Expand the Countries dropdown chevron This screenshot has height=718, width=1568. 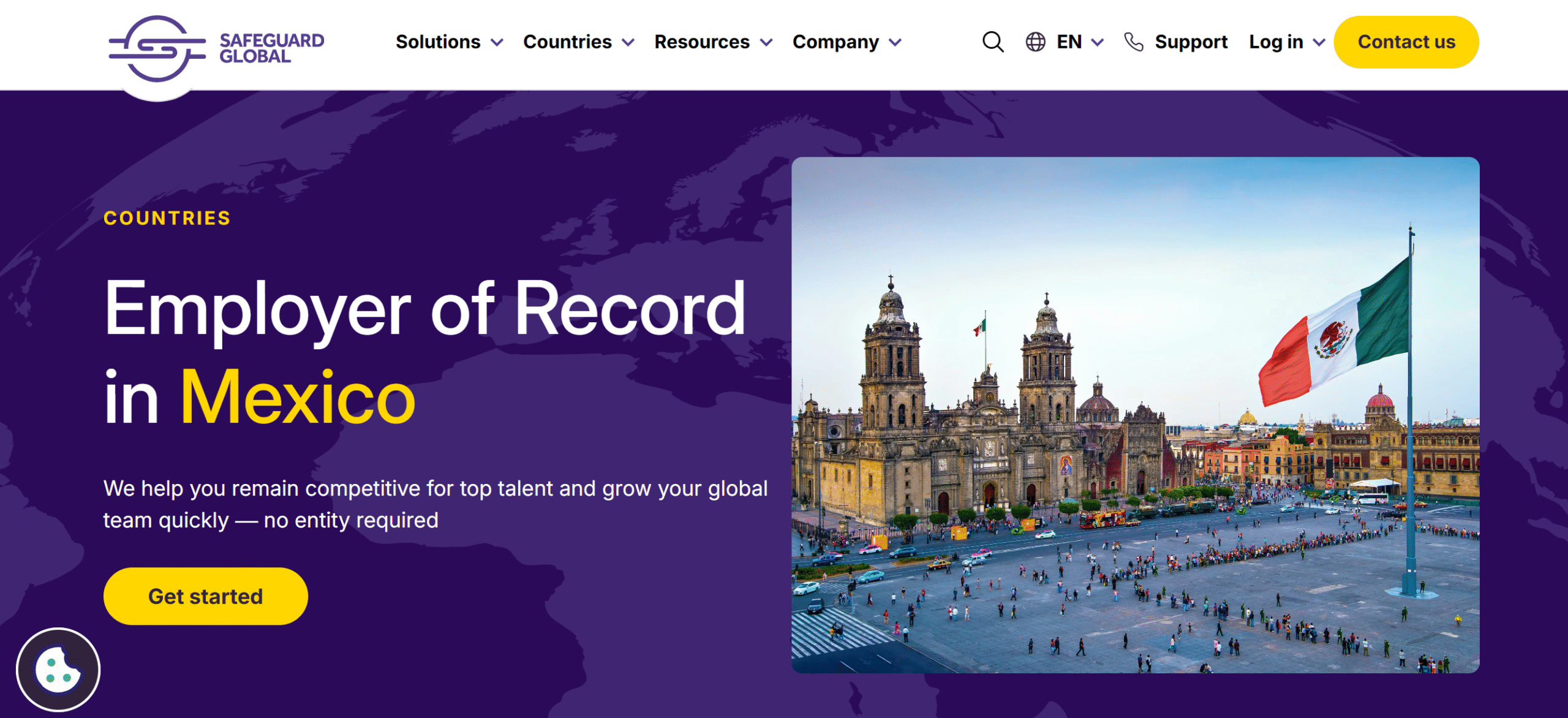628,43
